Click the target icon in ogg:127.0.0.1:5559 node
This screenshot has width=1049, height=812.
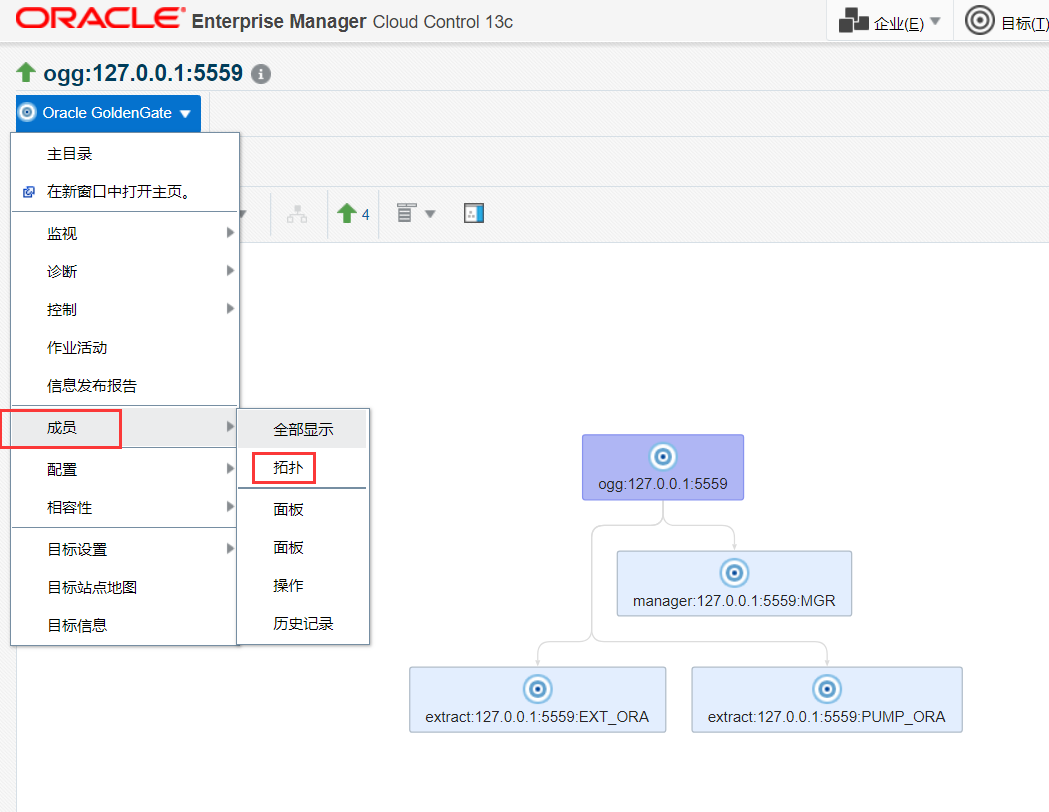coord(663,457)
